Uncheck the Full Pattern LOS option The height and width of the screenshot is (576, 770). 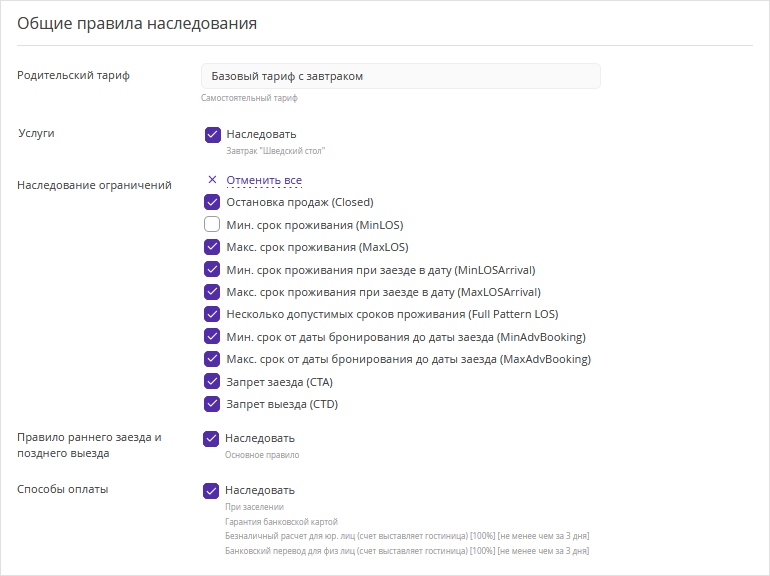coord(212,314)
